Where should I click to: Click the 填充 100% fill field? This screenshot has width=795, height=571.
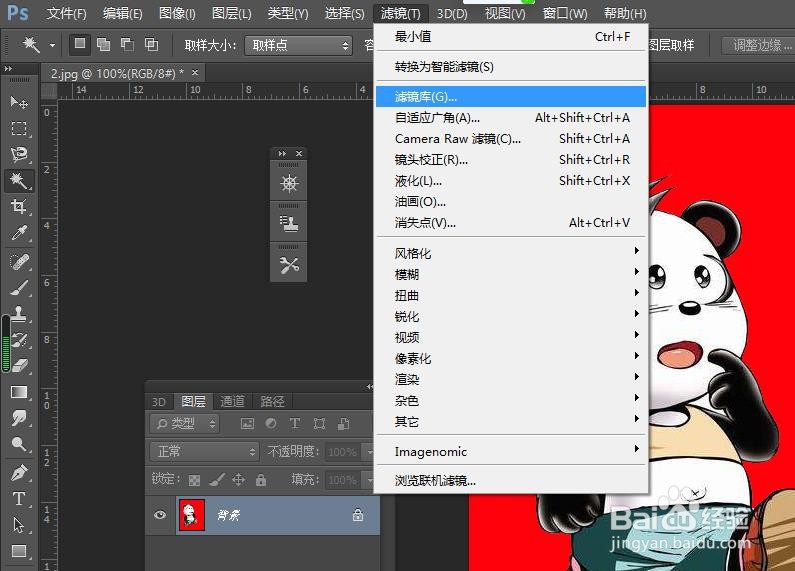(343, 480)
